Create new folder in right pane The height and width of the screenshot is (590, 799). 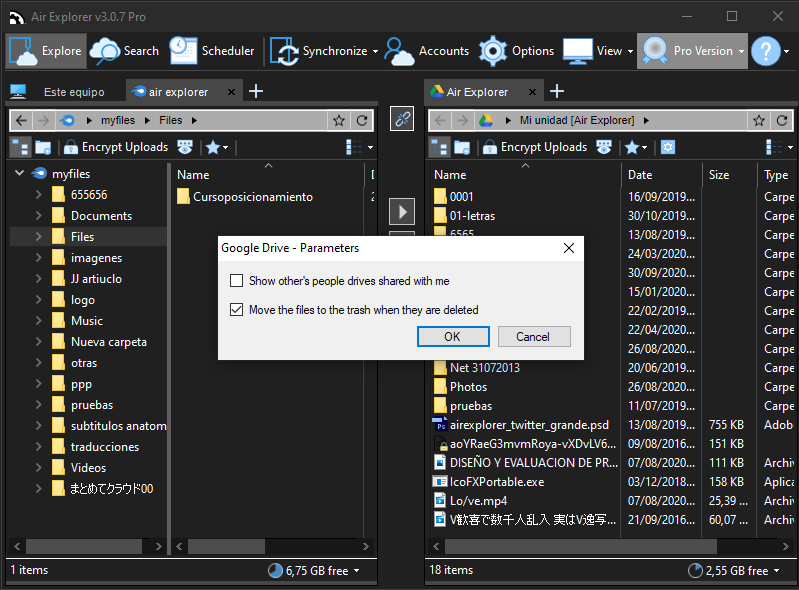pos(462,147)
